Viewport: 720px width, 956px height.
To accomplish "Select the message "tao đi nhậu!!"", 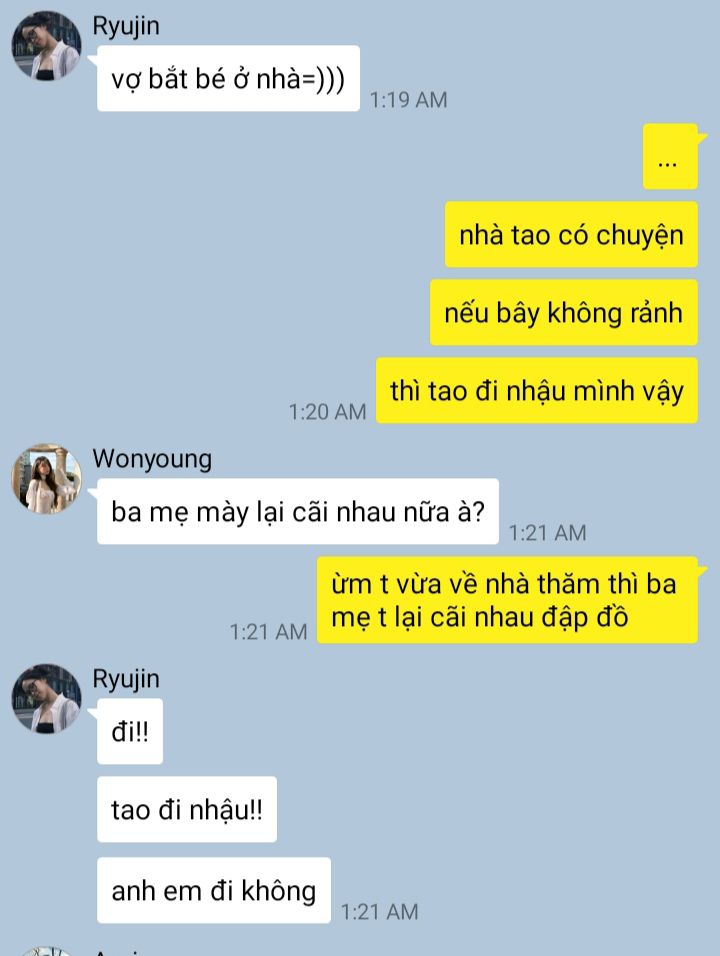I will (187, 810).
